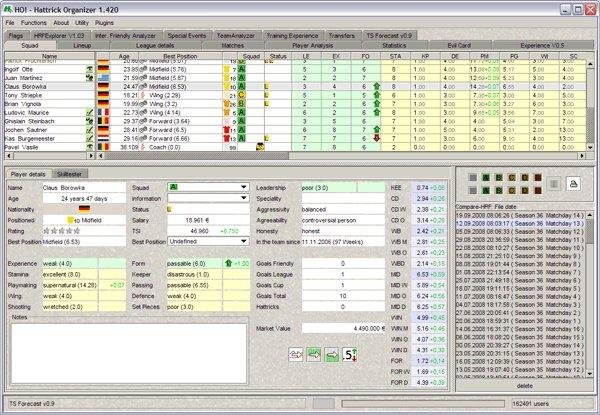Click inside the Notes text area
This screenshot has width=600, height=415.
point(129,353)
